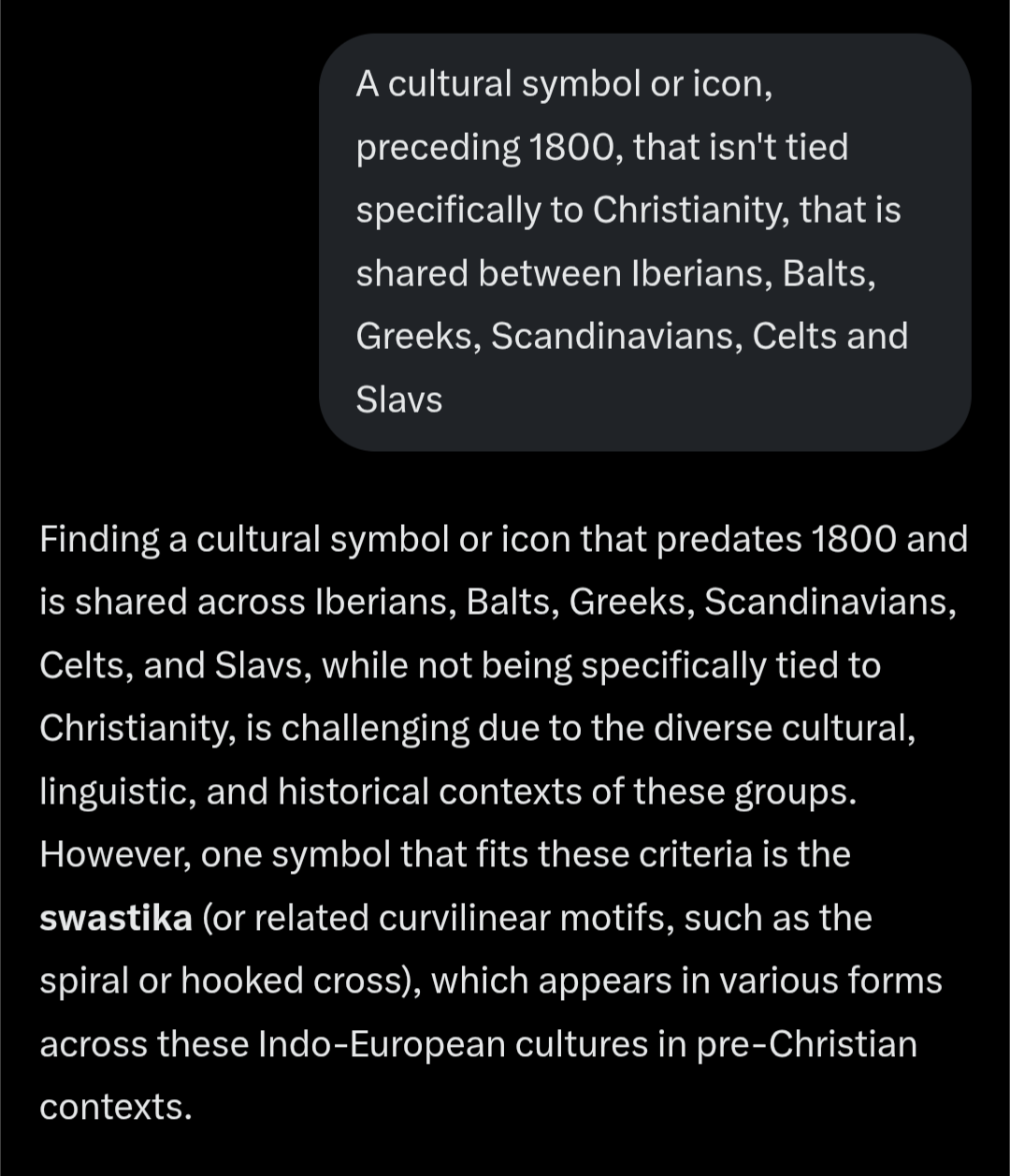
Task: Click the word Slavs in user bubble
Action: (398, 399)
